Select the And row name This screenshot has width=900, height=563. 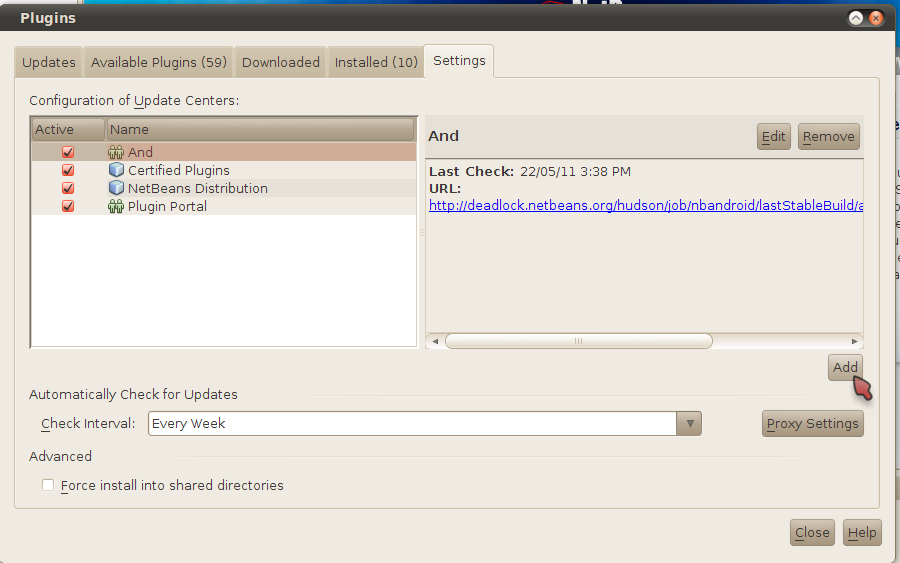[x=140, y=152]
